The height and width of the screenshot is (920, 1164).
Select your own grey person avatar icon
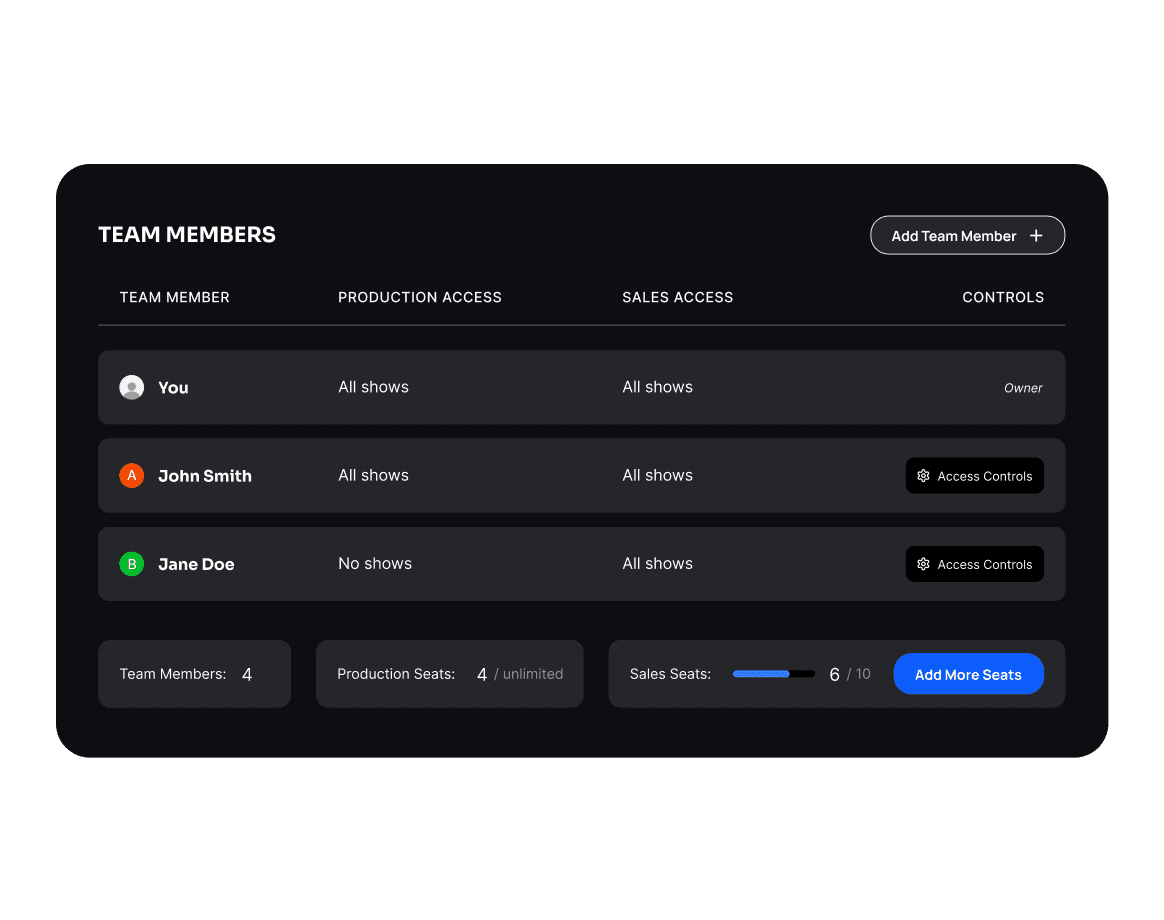pos(131,387)
